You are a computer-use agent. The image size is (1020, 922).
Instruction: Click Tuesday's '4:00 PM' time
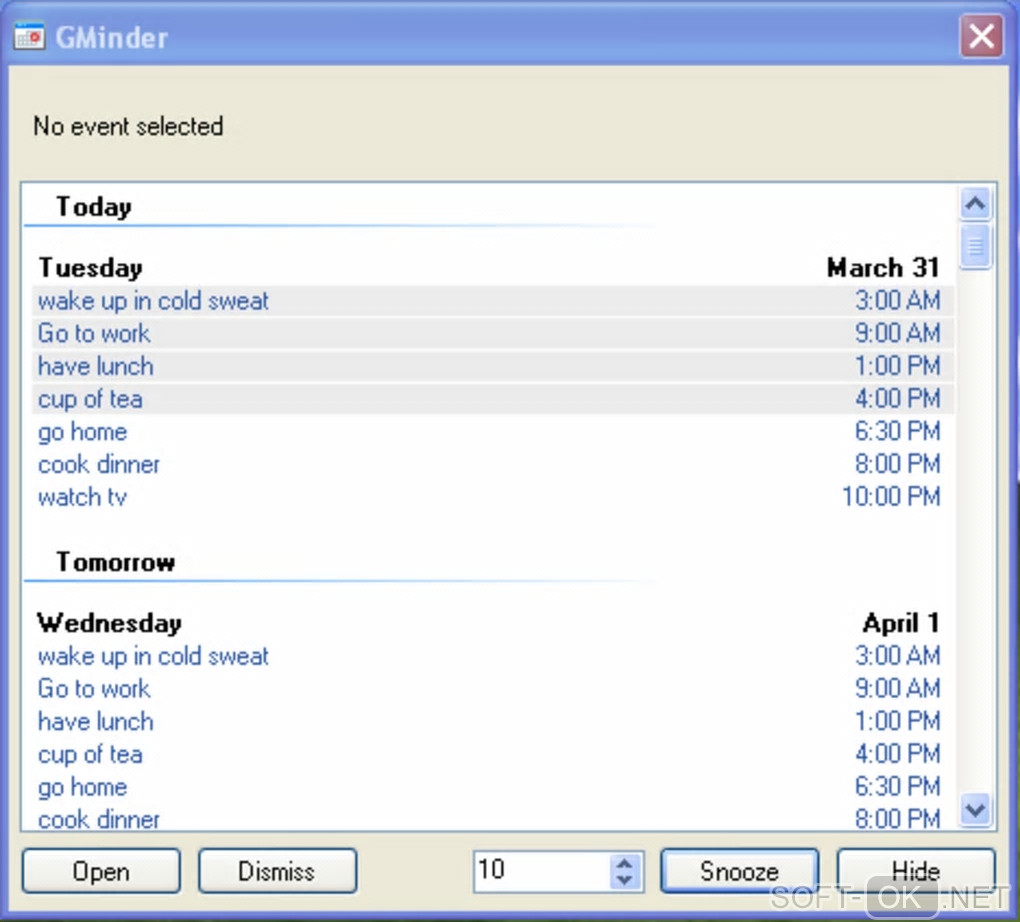[898, 398]
